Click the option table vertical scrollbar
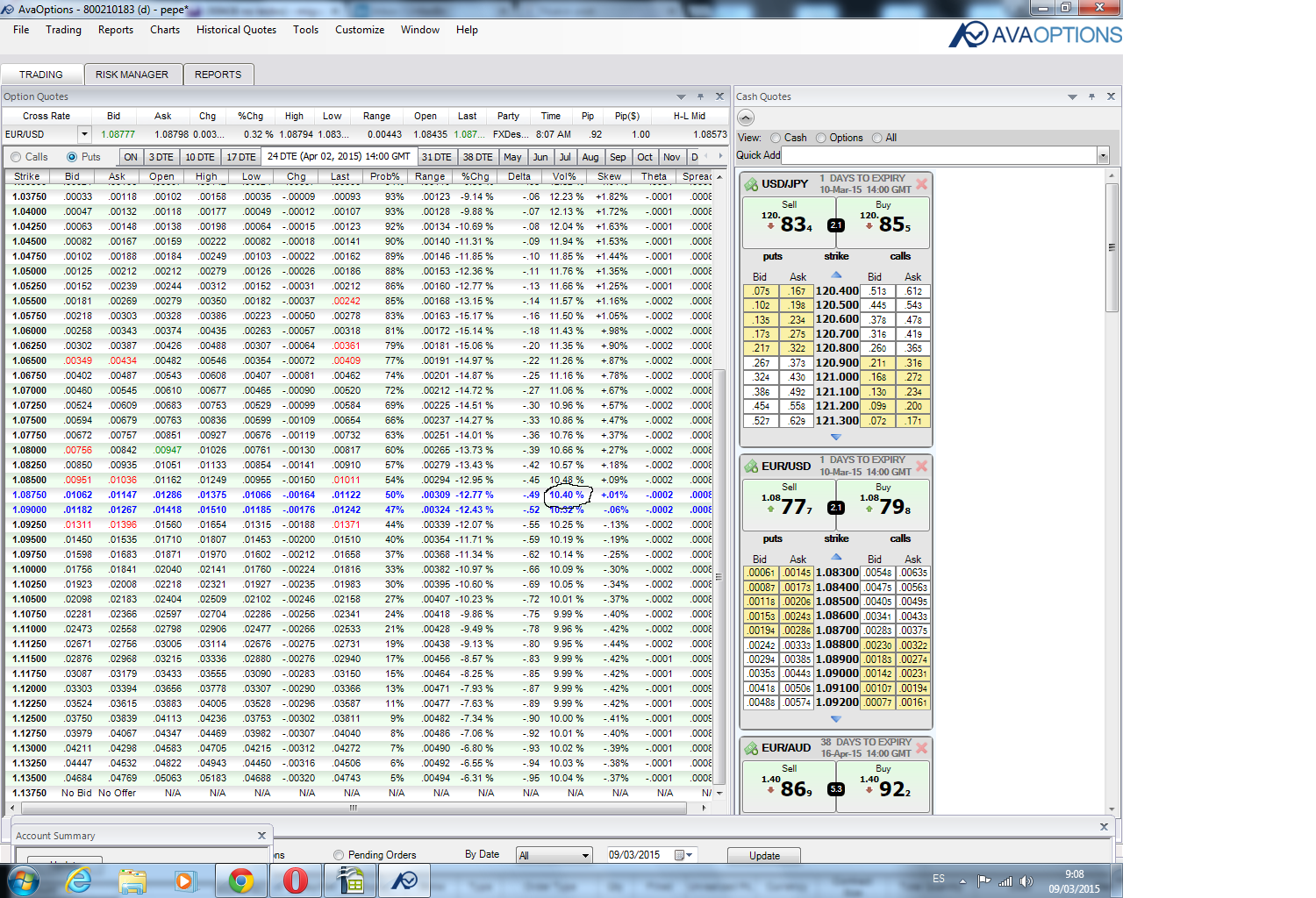 (719, 576)
